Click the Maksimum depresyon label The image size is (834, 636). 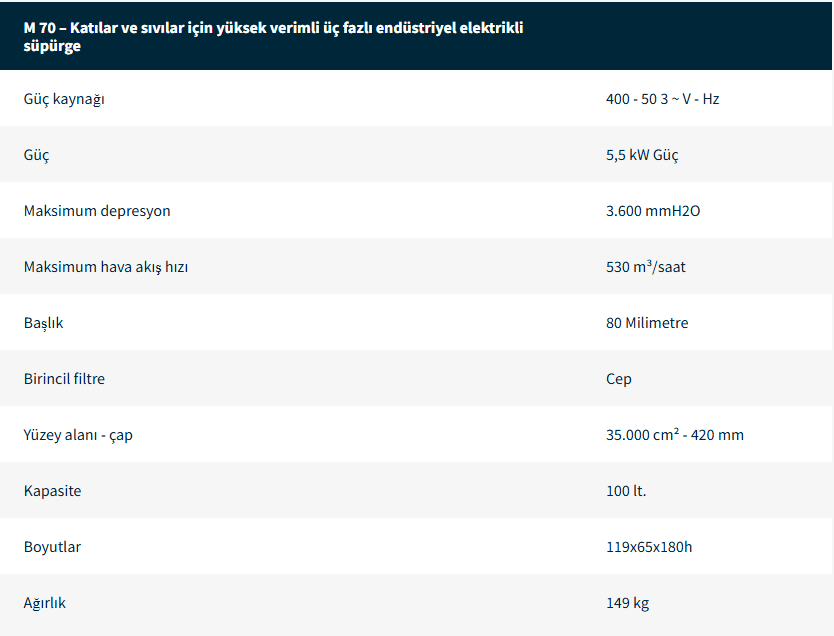pyautogui.click(x=97, y=211)
